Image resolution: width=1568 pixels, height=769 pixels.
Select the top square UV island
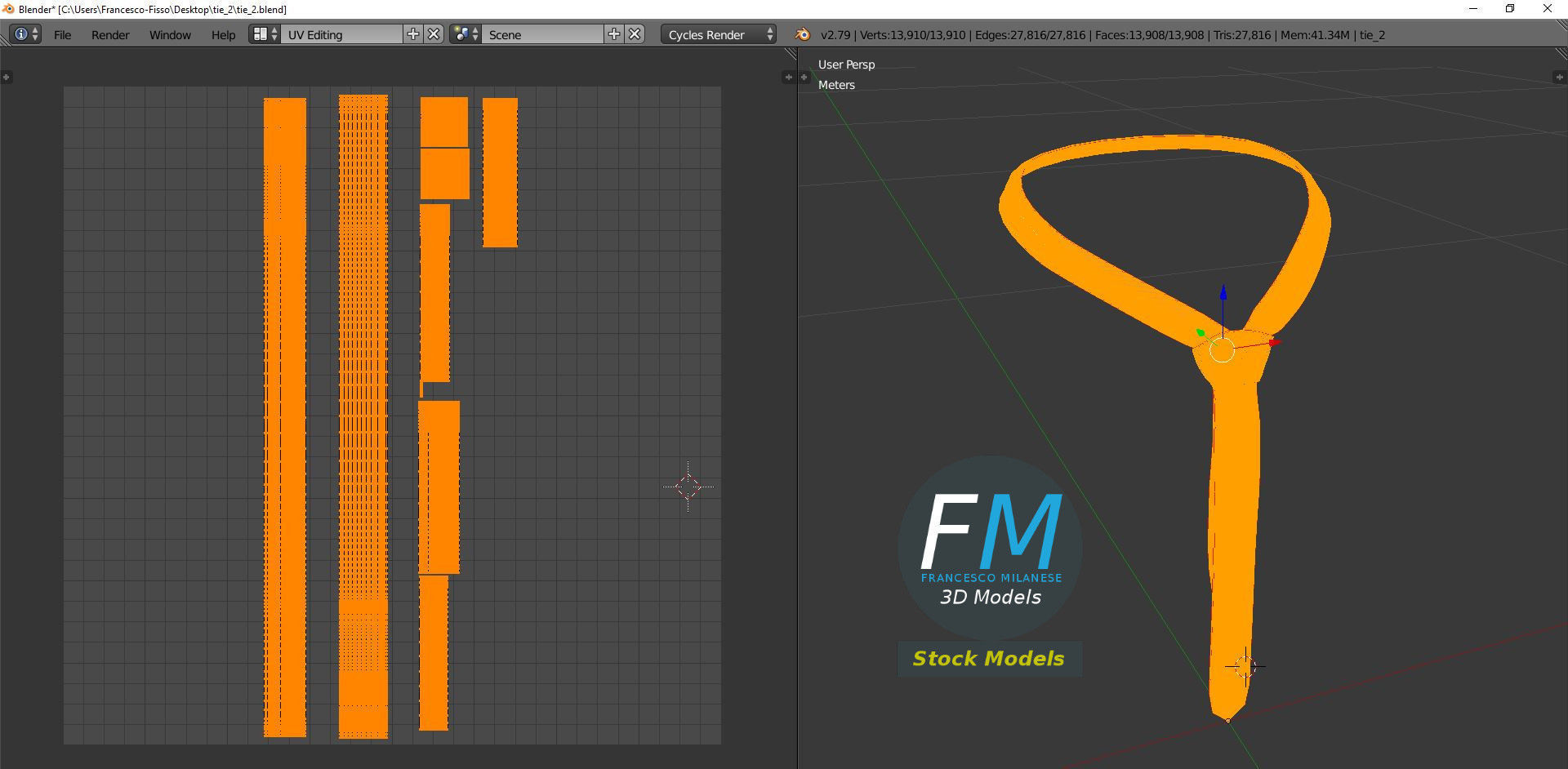point(444,122)
